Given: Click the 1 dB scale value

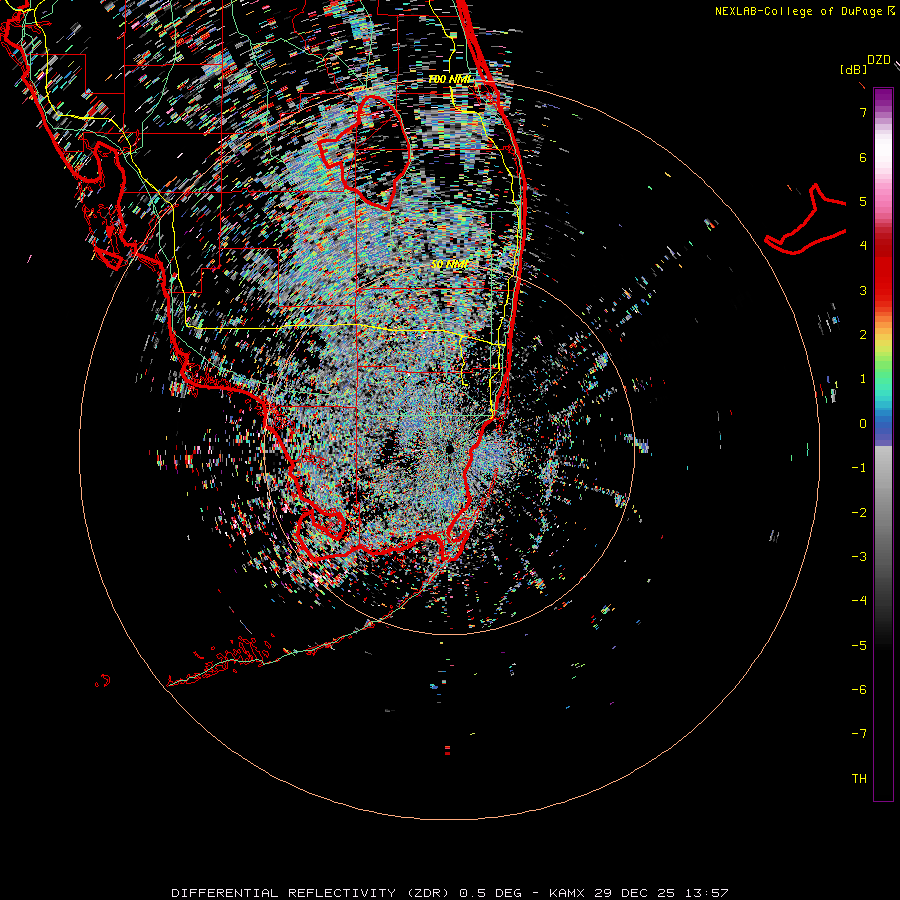Looking at the screenshot, I should (863, 379).
